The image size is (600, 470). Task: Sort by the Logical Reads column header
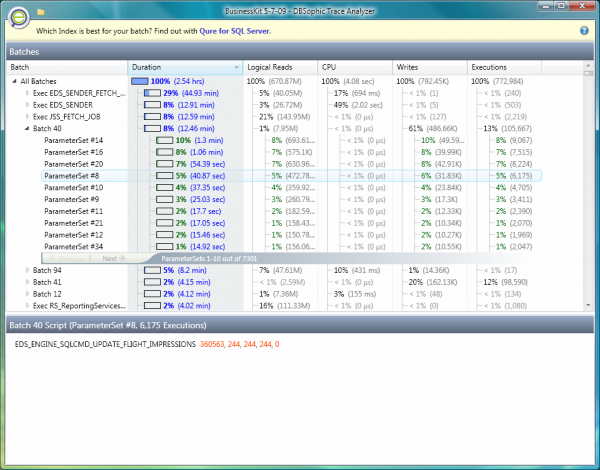point(279,67)
